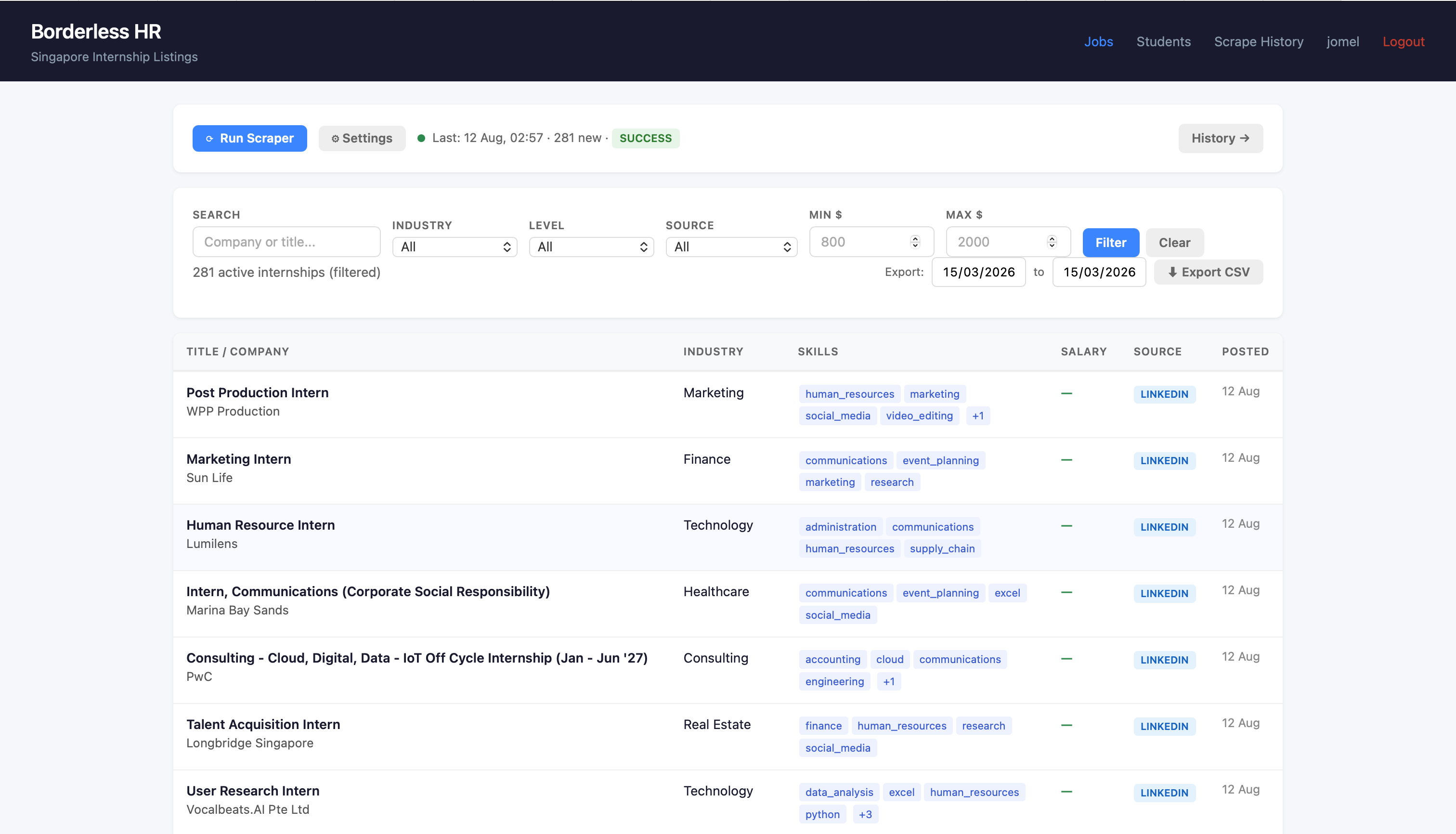
Task: Click the Industry column header
Action: click(713, 351)
